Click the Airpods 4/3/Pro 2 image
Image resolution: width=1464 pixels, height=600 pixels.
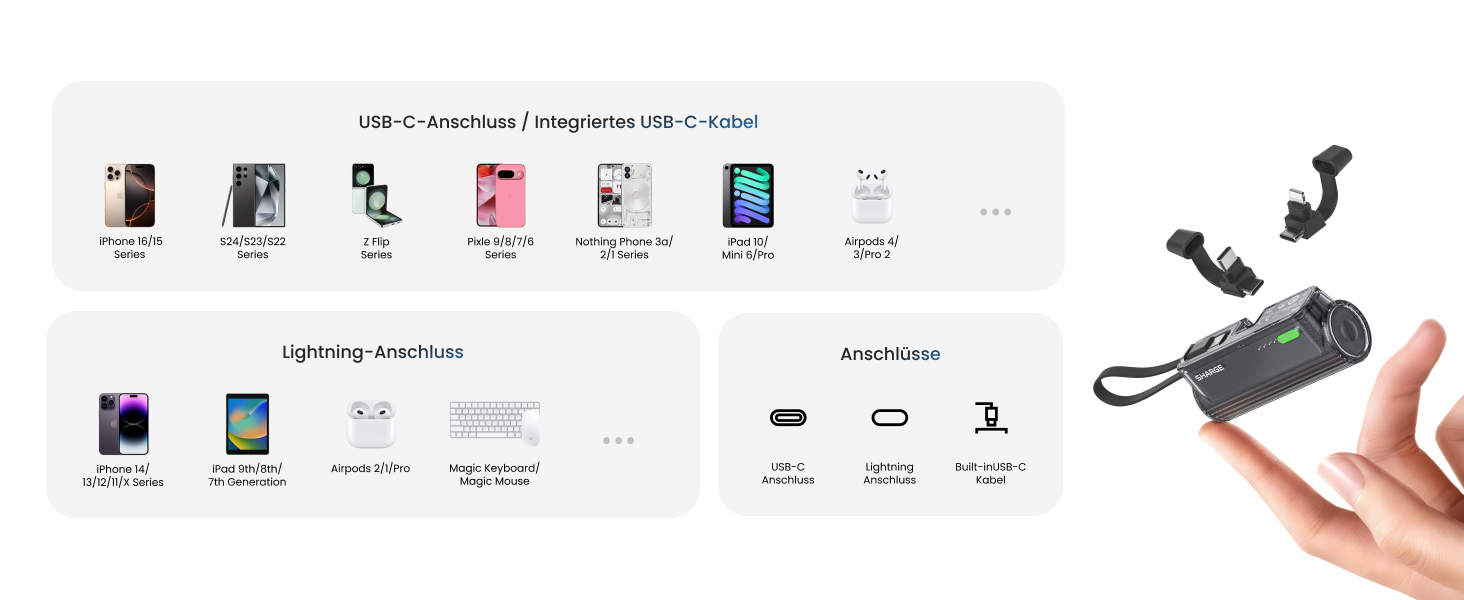pos(871,196)
